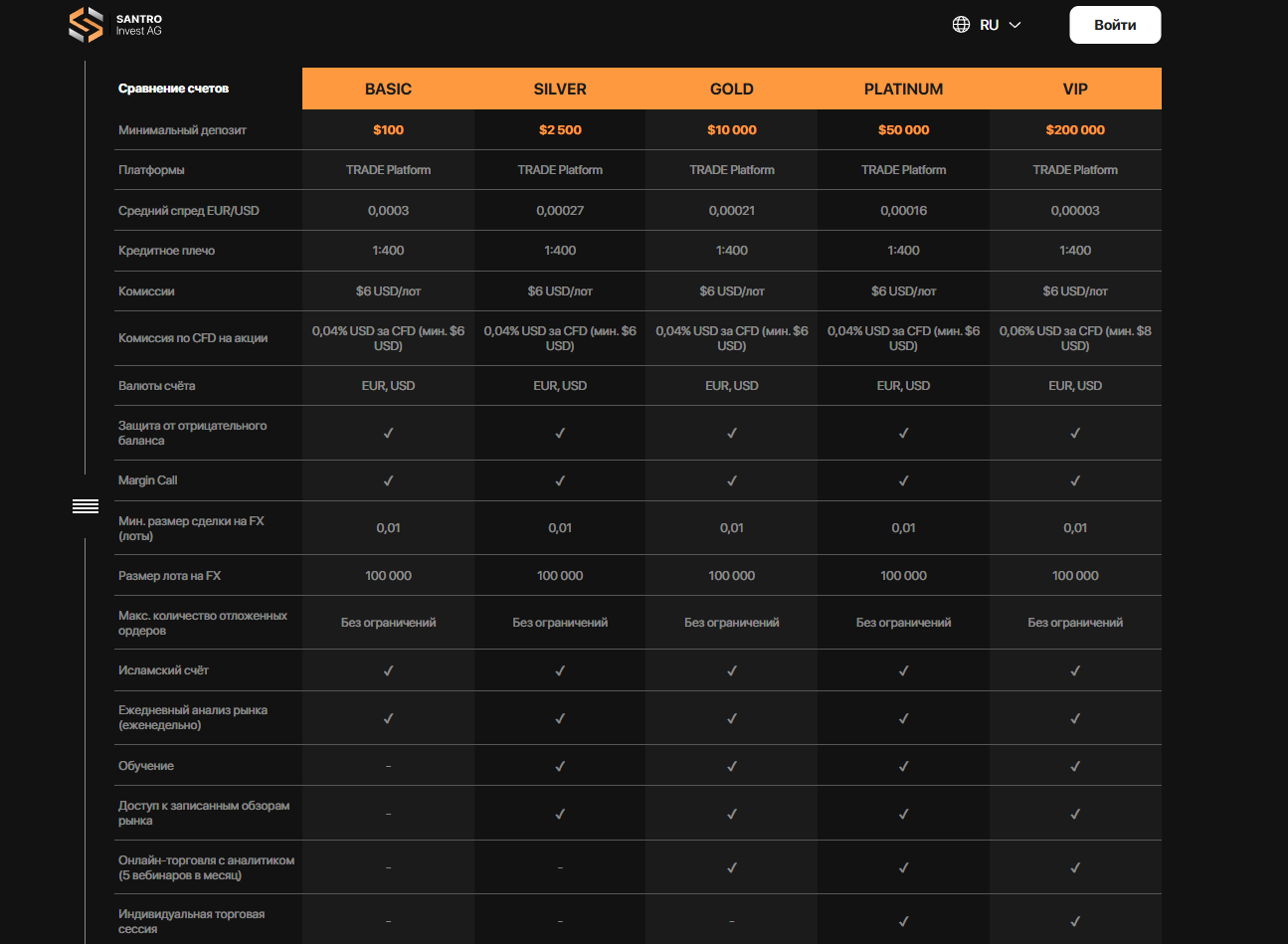Toggle the GOLD online trading with analyst checkmark
The height and width of the screenshot is (944, 1288).
click(x=731, y=864)
